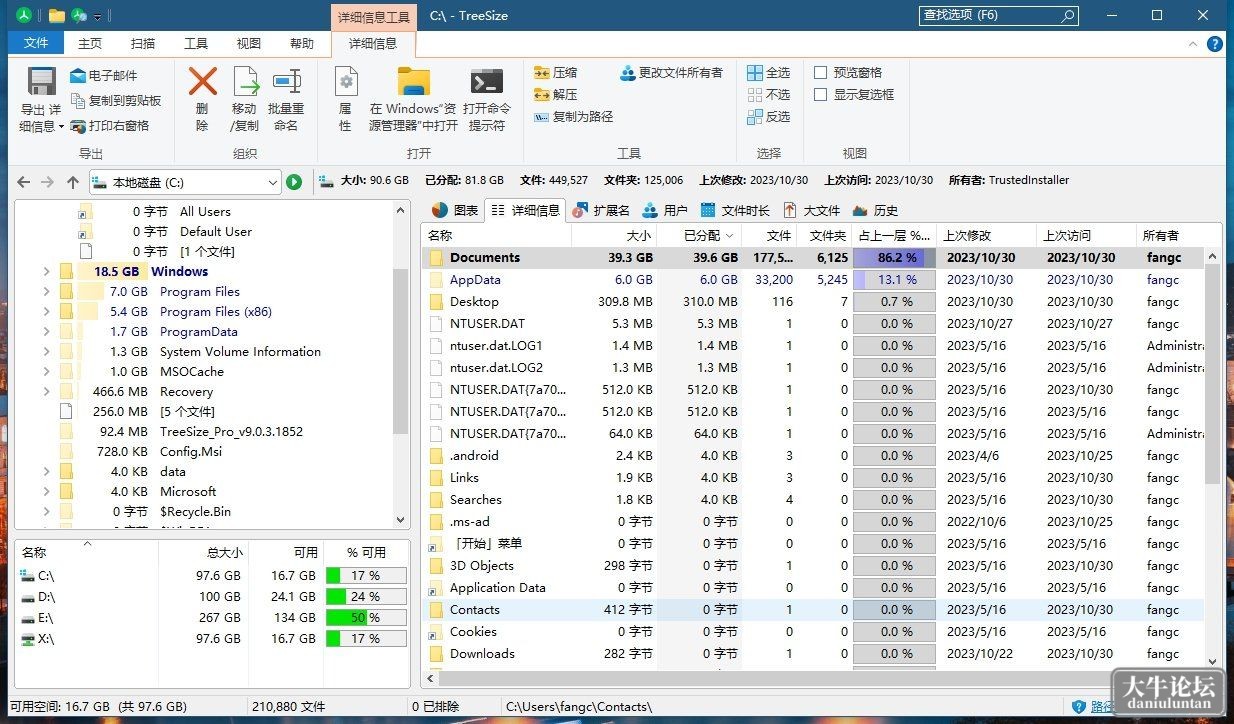Click the 导出详细信息 export icon
The width and height of the screenshot is (1234, 724).
point(41,81)
